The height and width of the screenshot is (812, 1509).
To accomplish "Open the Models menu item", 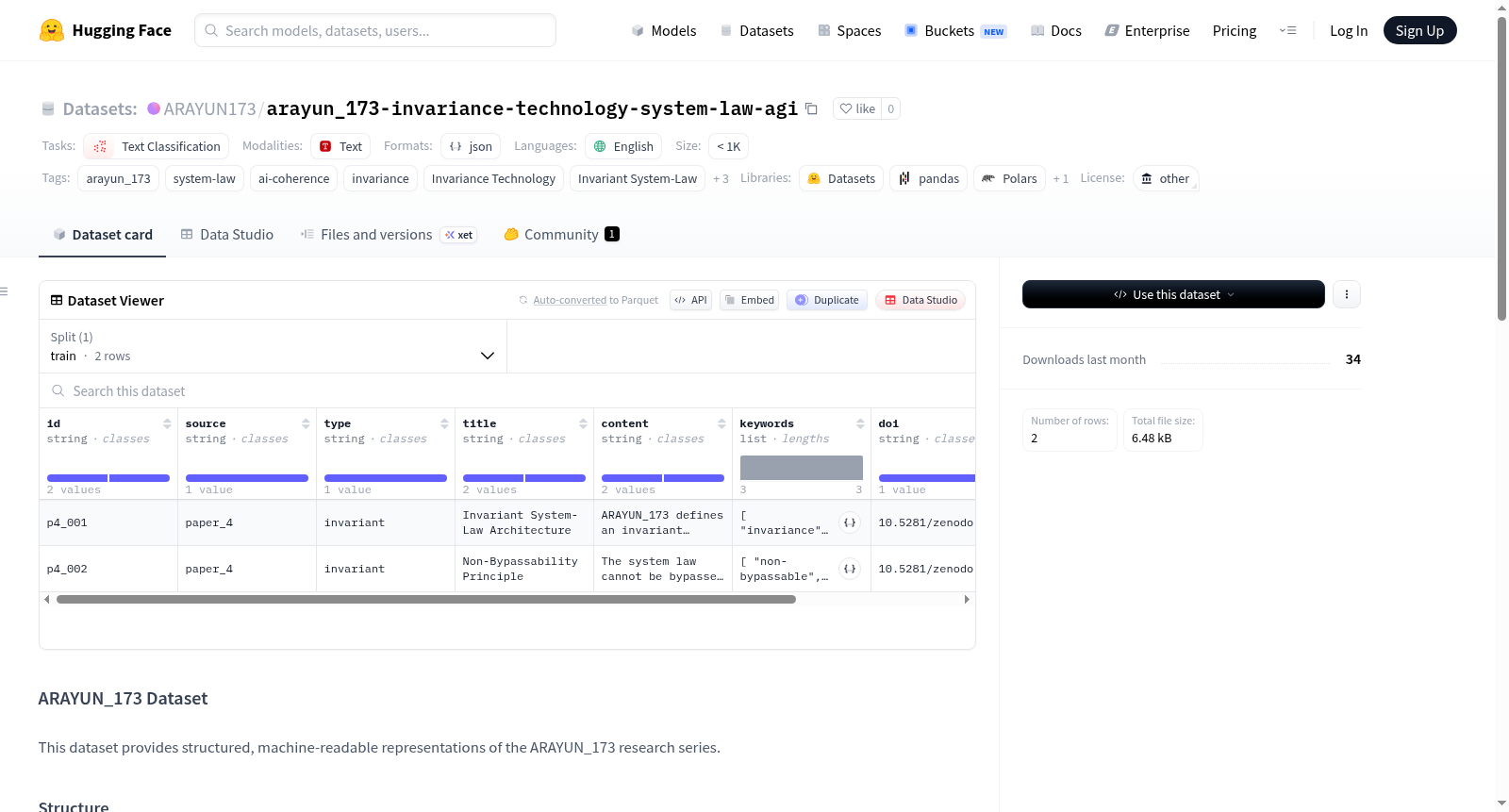I will tap(664, 30).
